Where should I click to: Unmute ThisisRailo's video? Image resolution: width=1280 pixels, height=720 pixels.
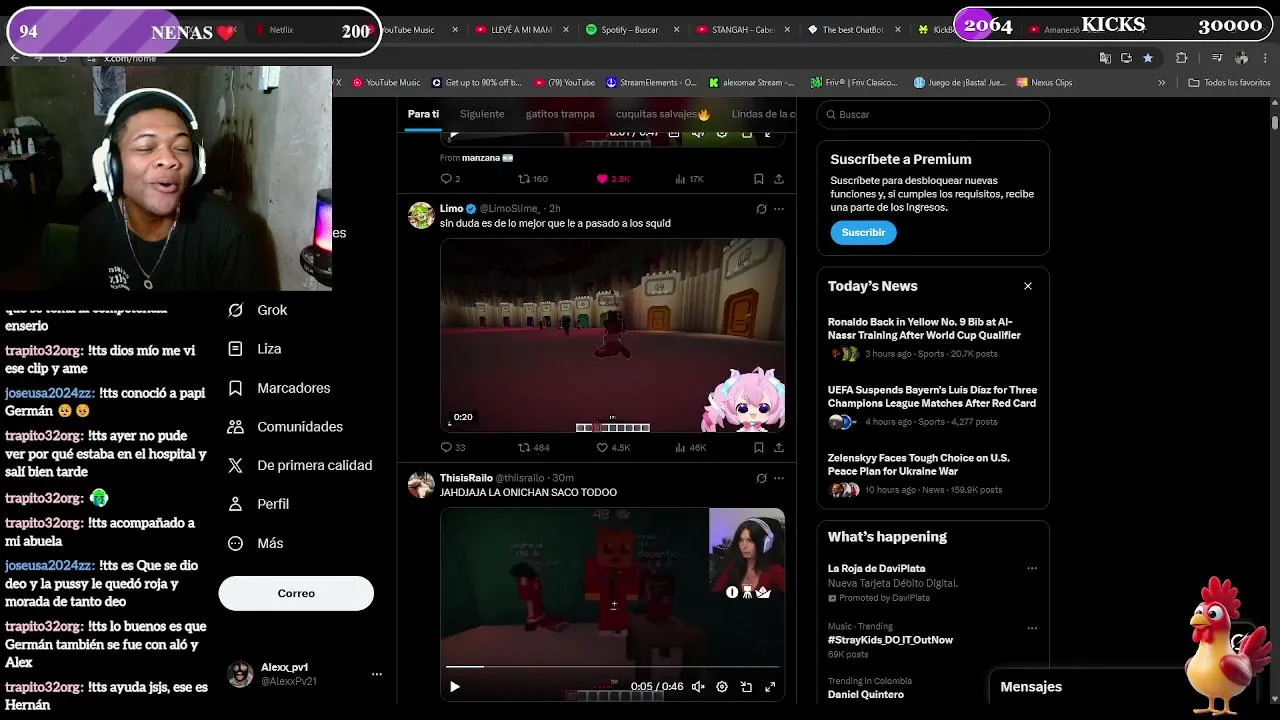[x=698, y=687]
